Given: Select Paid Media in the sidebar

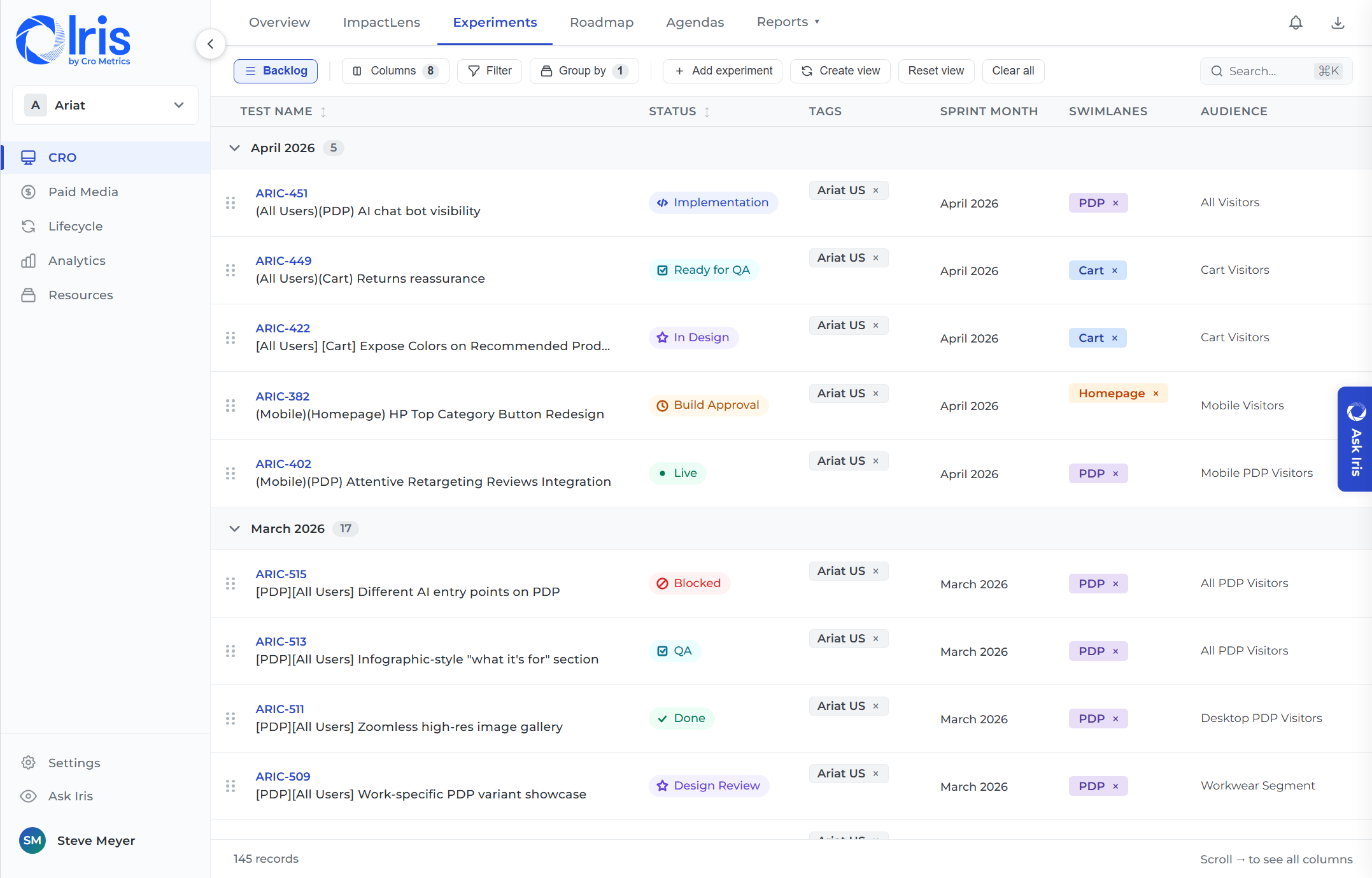Looking at the screenshot, I should point(83,192).
